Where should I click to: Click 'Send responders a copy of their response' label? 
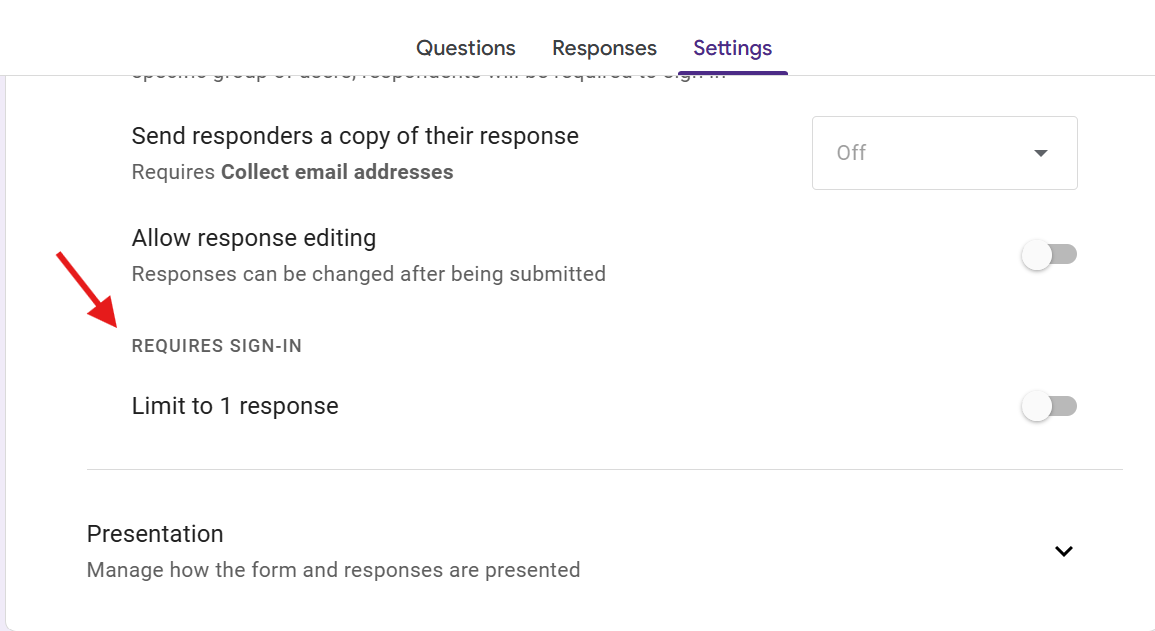click(x=355, y=136)
